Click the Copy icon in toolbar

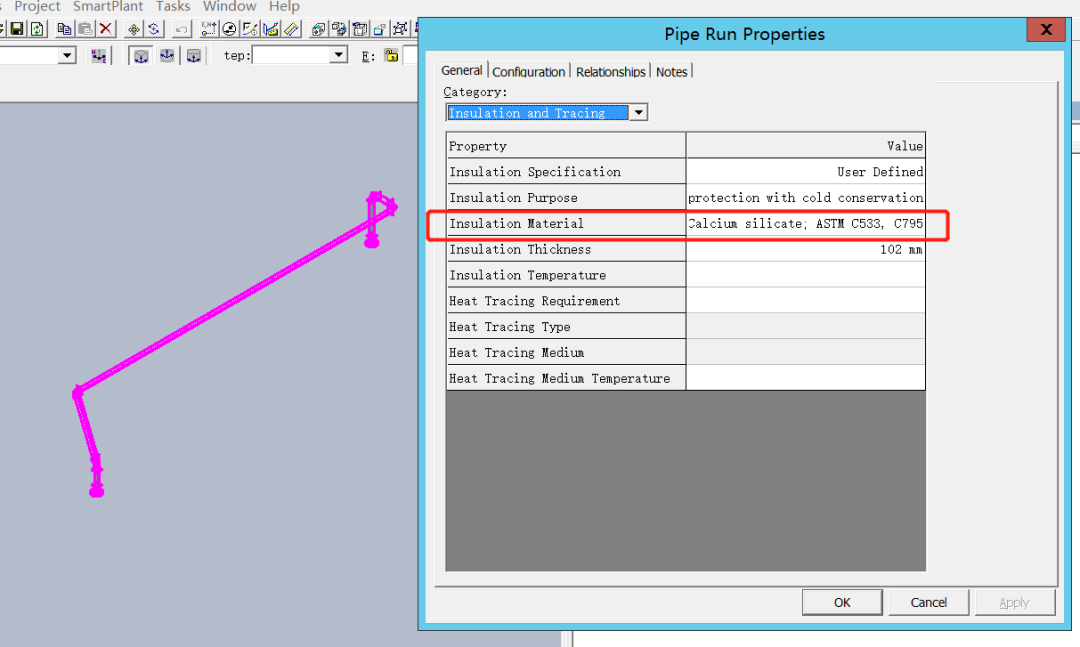[x=65, y=29]
